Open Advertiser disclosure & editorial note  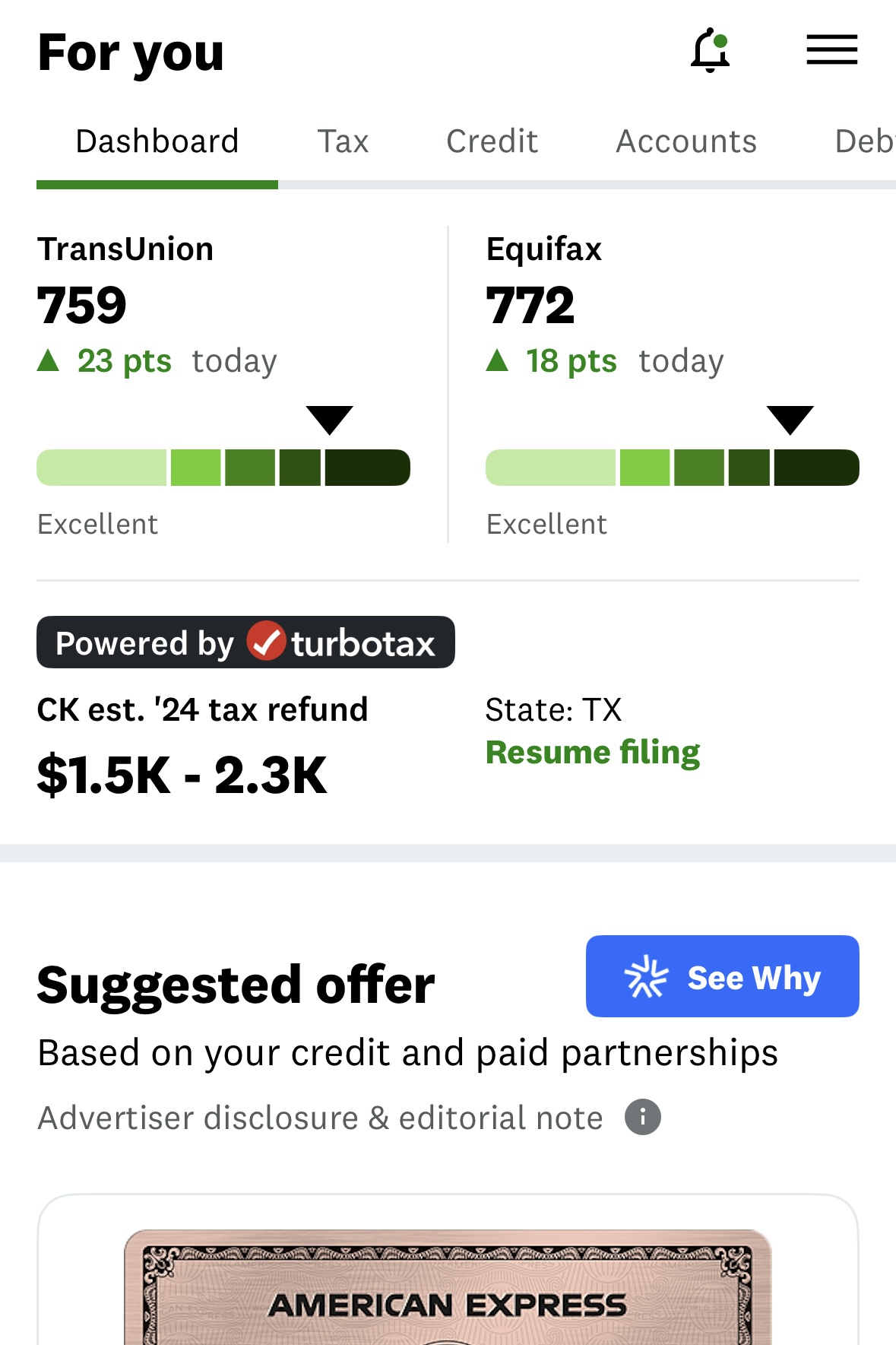(320, 1118)
